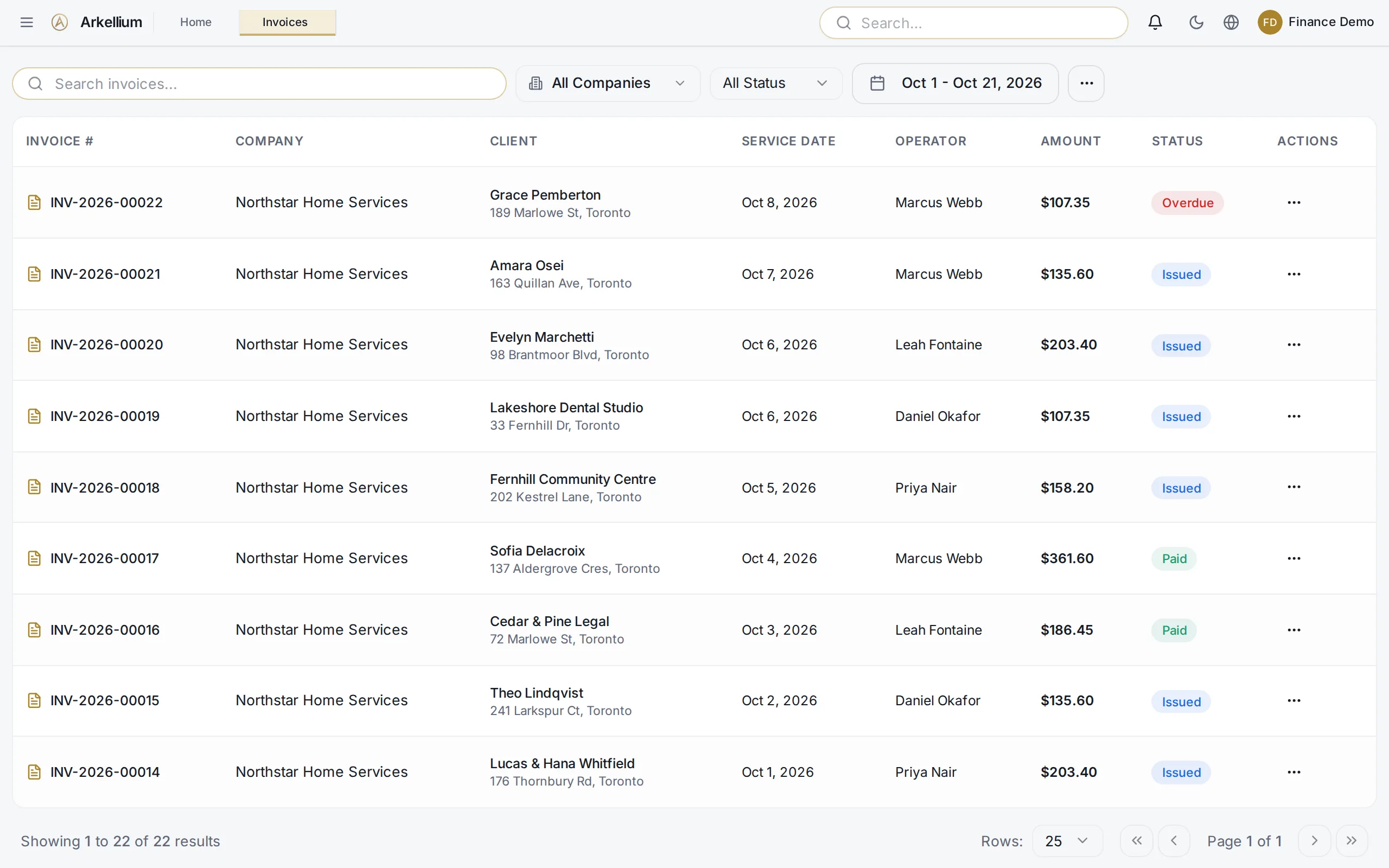Screen dimensions: 1389x868
Task: Sort by the Amount column header
Action: [x=1071, y=141]
